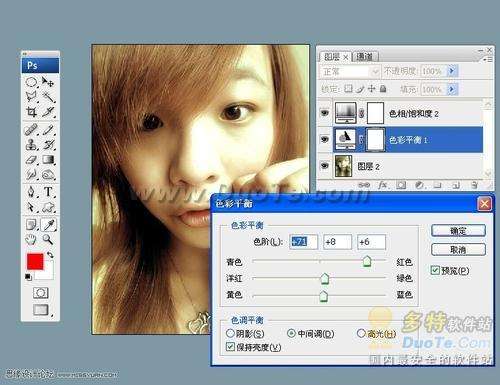Select the 中间调 radio button
Viewport: 500px width, 385px height.
[x=291, y=333]
